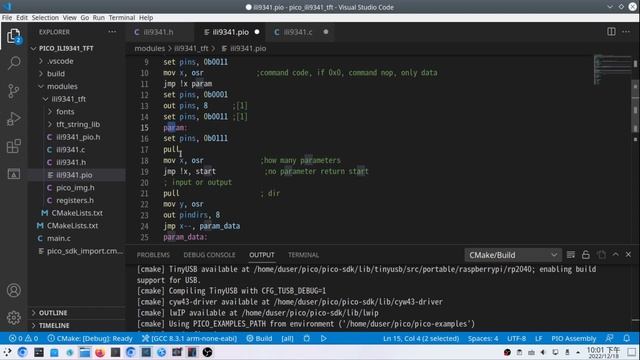The image size is (640, 360).
Task: Open Explorer views and more actions ellipsis
Action: click(x=112, y=32)
